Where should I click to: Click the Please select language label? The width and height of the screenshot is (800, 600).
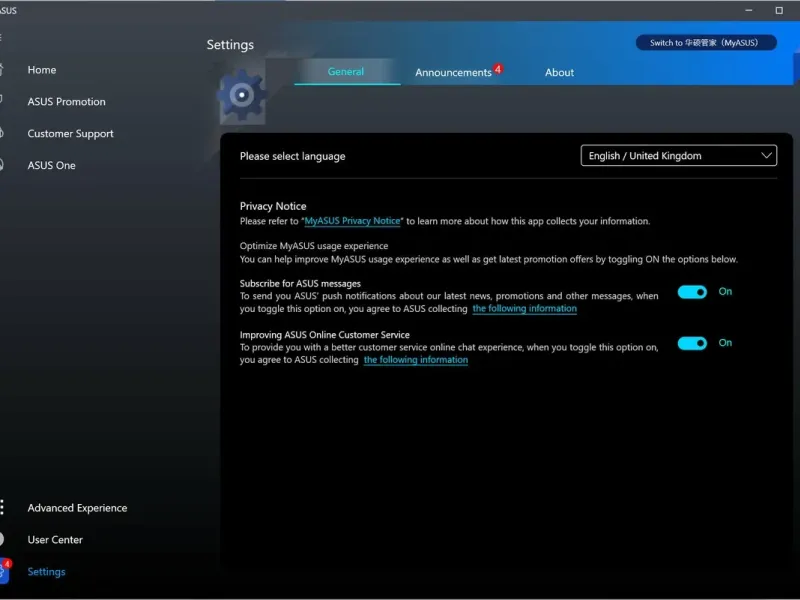[x=292, y=156]
